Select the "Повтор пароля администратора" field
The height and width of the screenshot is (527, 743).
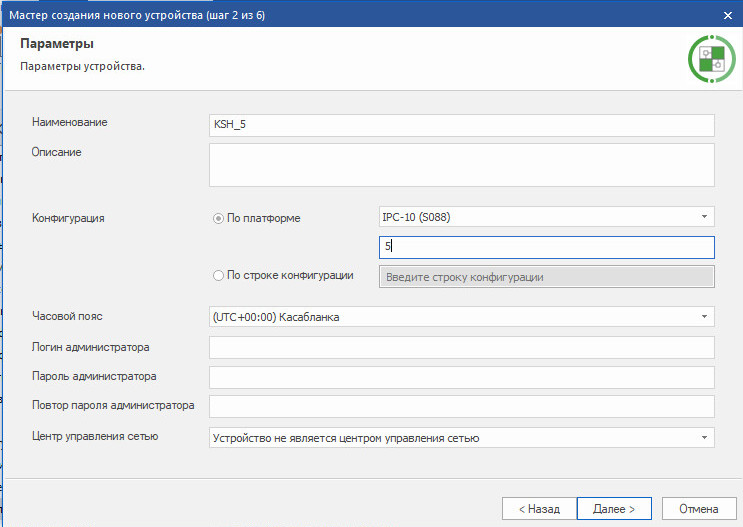coord(461,406)
